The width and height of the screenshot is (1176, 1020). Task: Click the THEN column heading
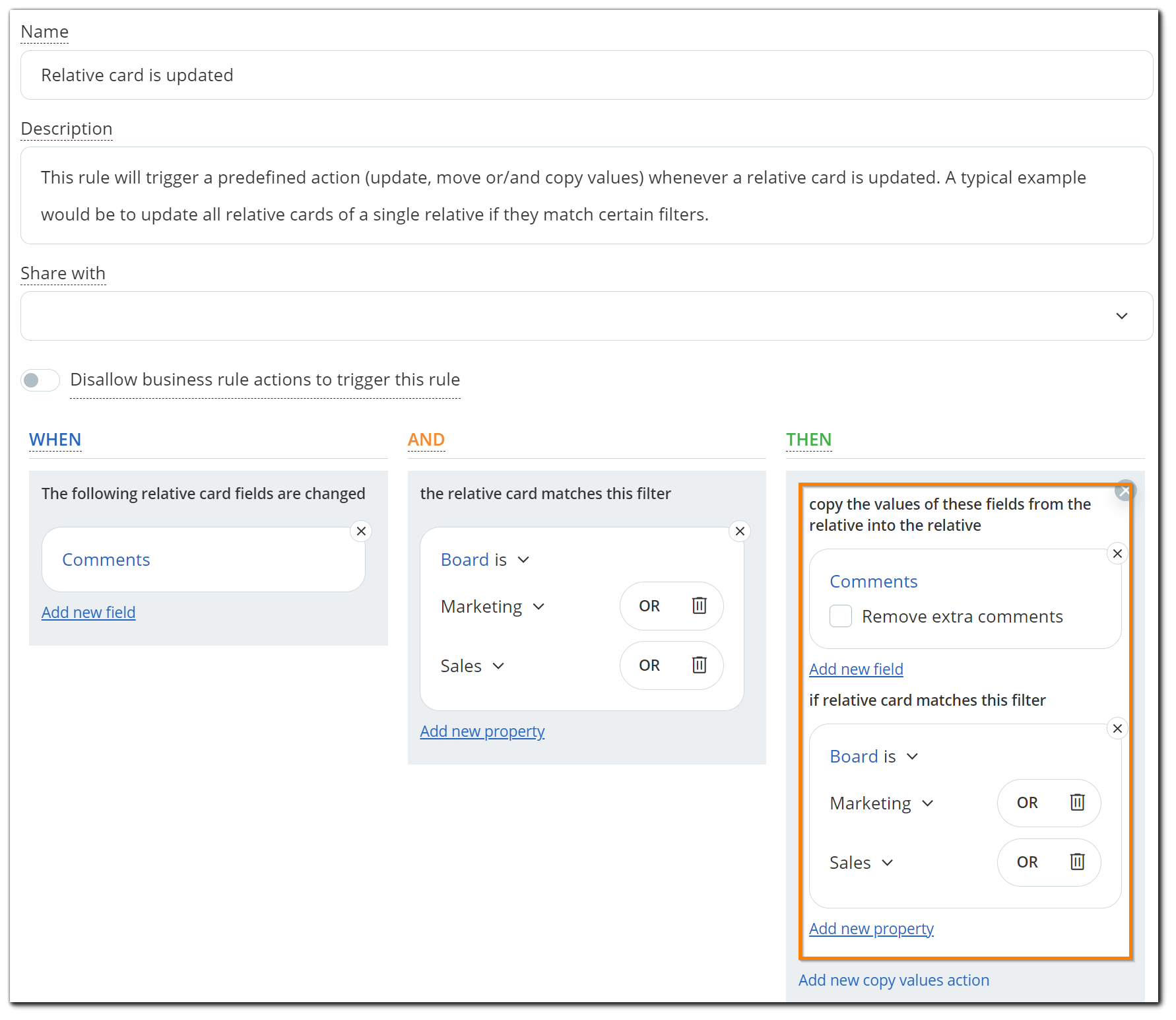[x=808, y=440]
